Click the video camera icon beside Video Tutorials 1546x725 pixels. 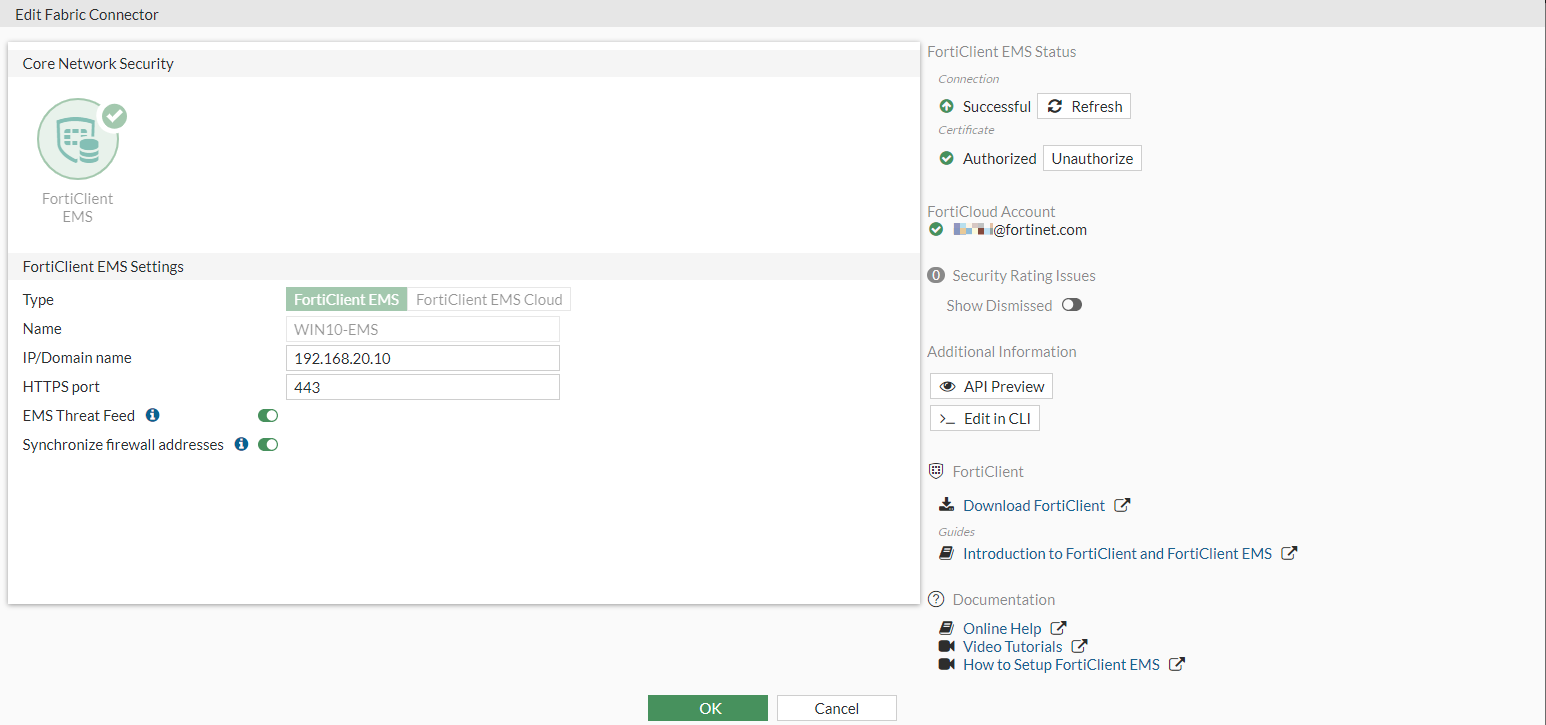tap(946, 645)
